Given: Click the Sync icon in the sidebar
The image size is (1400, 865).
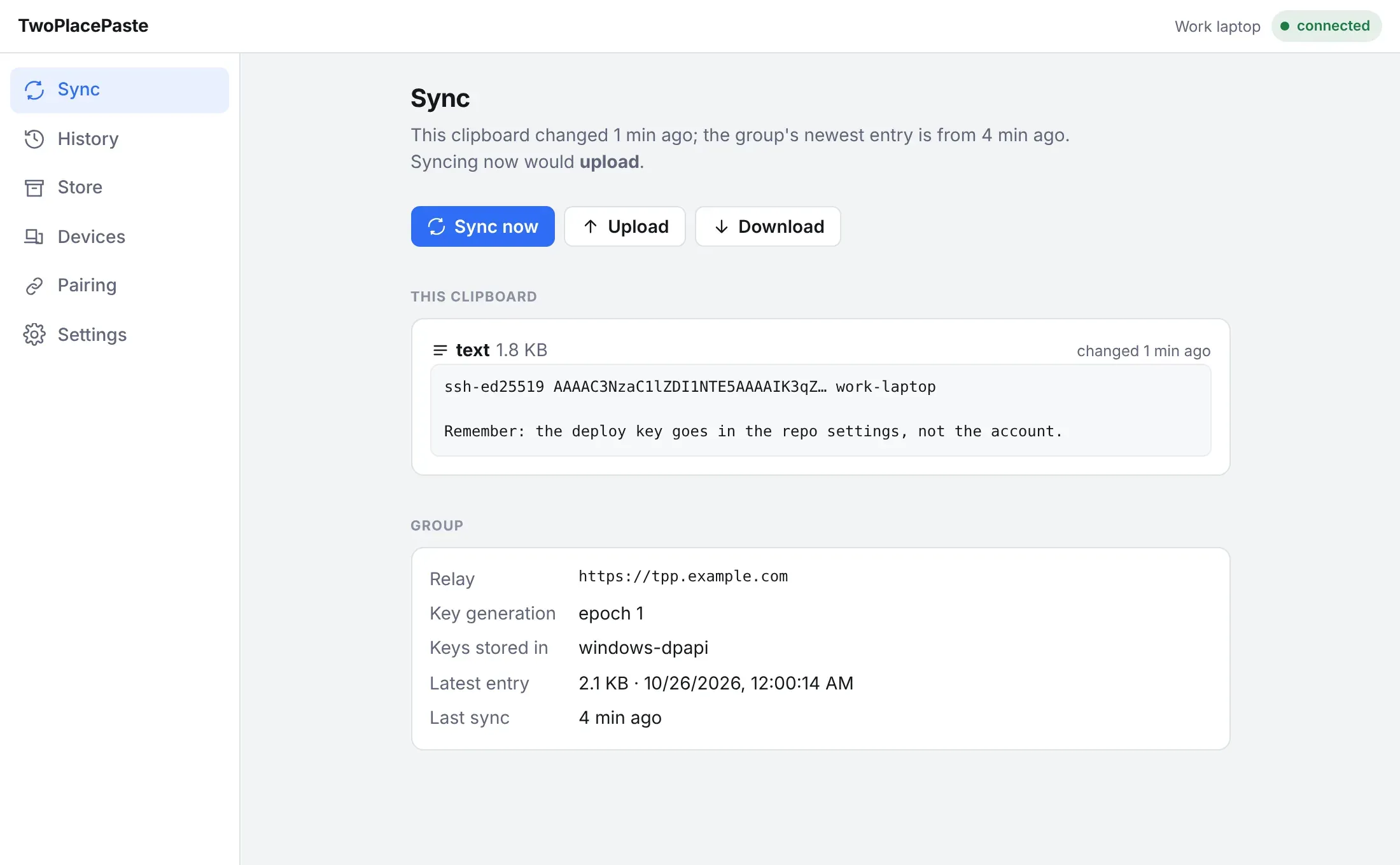Looking at the screenshot, I should click(34, 90).
